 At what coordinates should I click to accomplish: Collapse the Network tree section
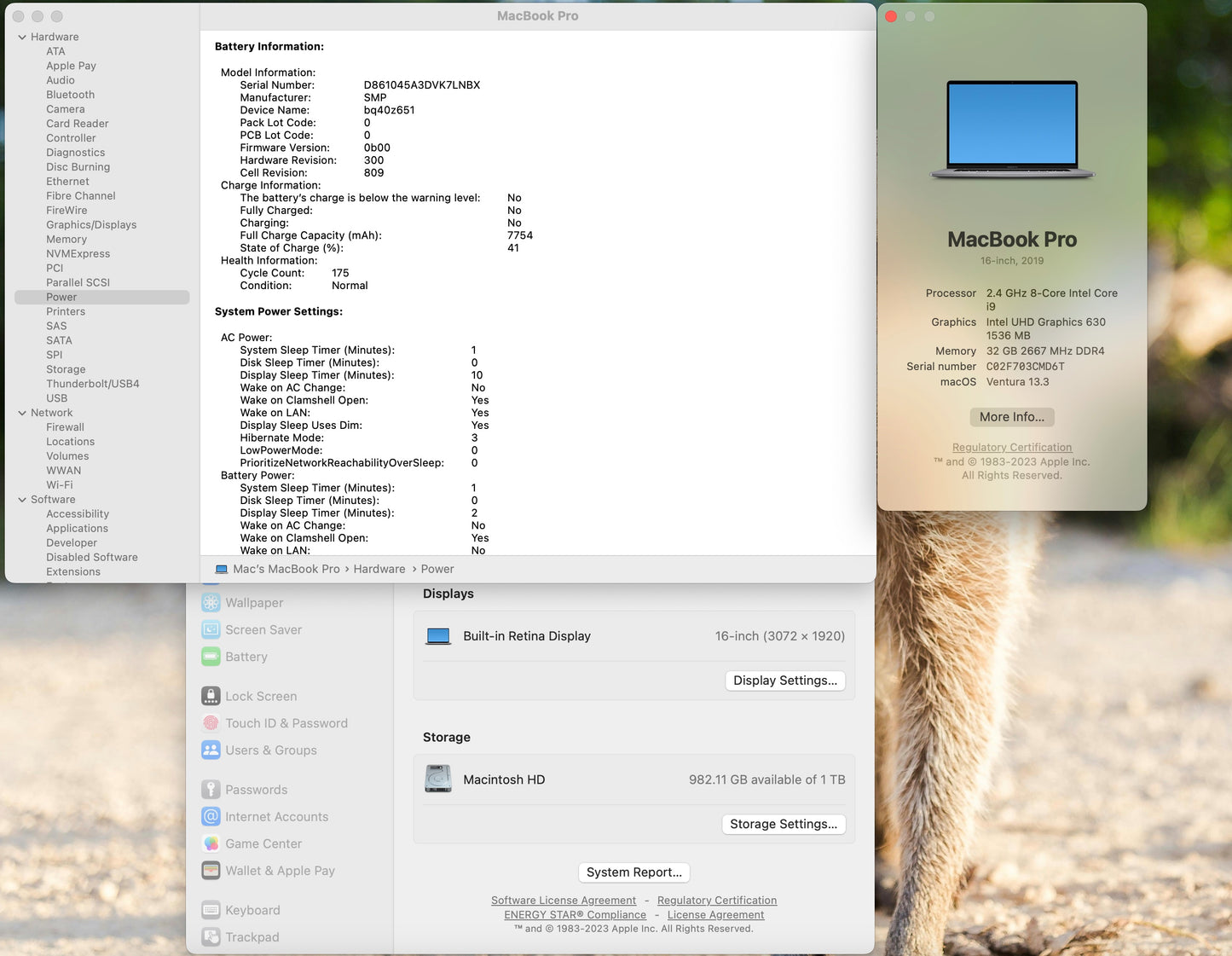pos(21,412)
